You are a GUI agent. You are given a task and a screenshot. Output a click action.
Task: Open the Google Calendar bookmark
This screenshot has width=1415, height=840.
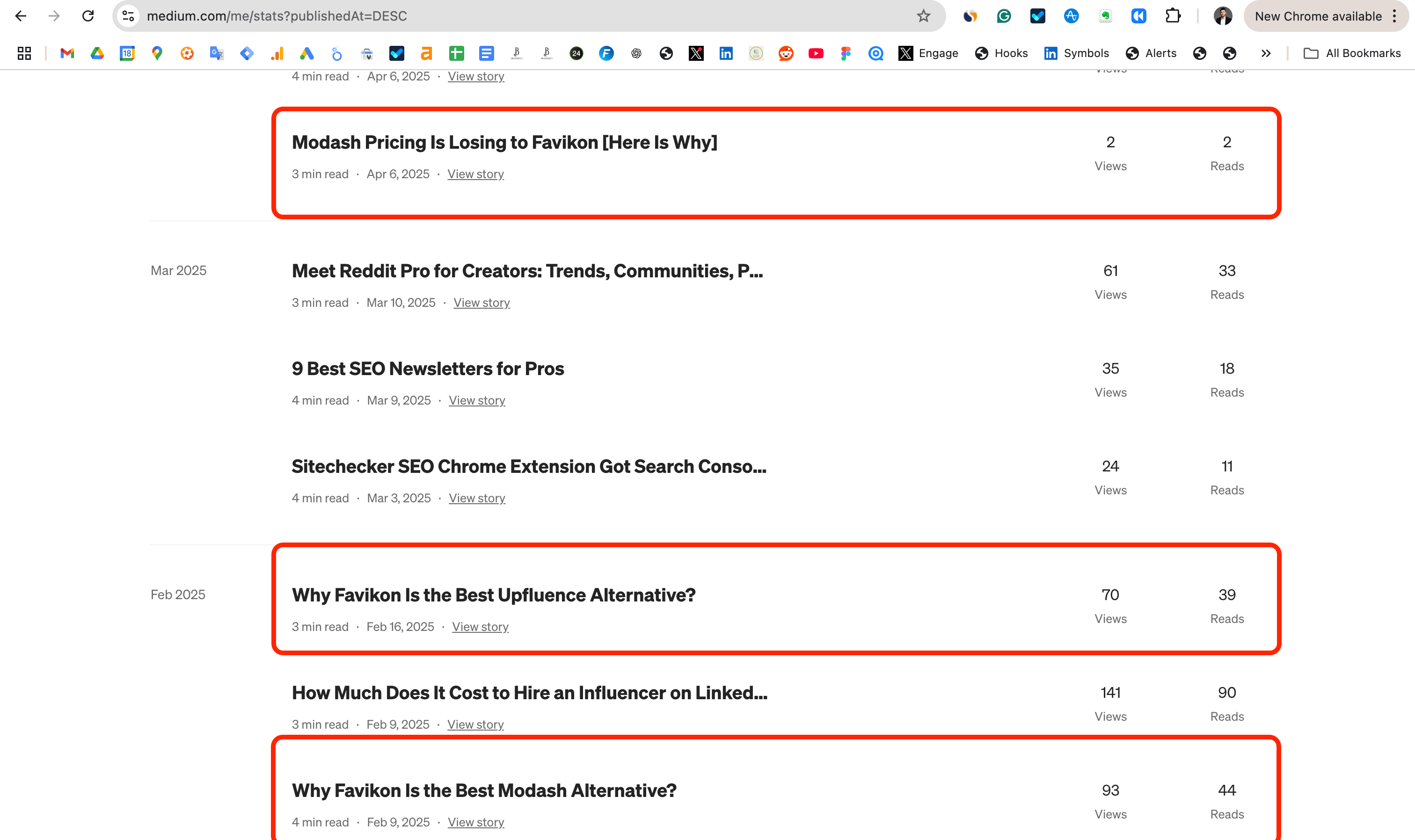click(x=127, y=53)
